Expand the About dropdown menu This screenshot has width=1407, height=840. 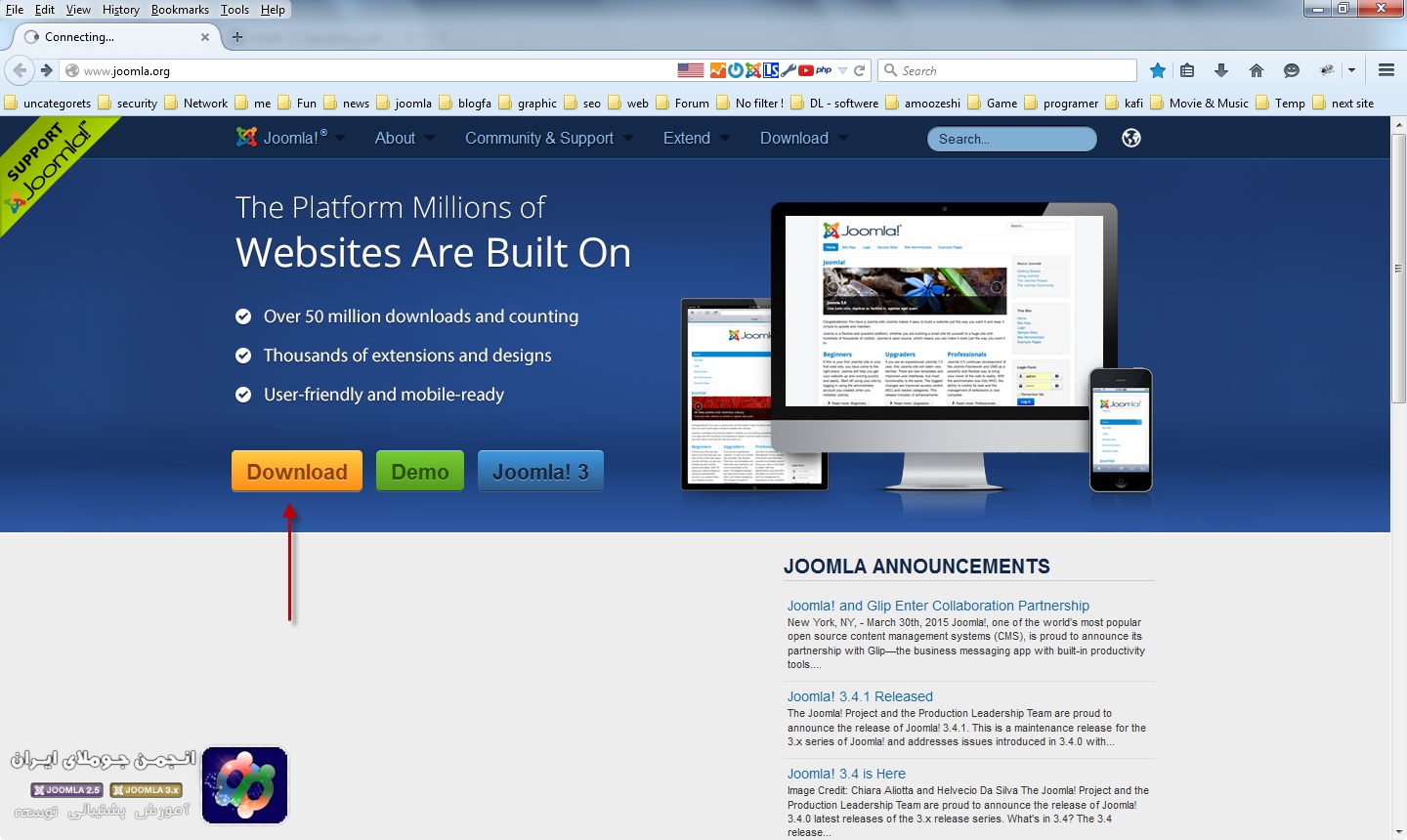pos(404,138)
